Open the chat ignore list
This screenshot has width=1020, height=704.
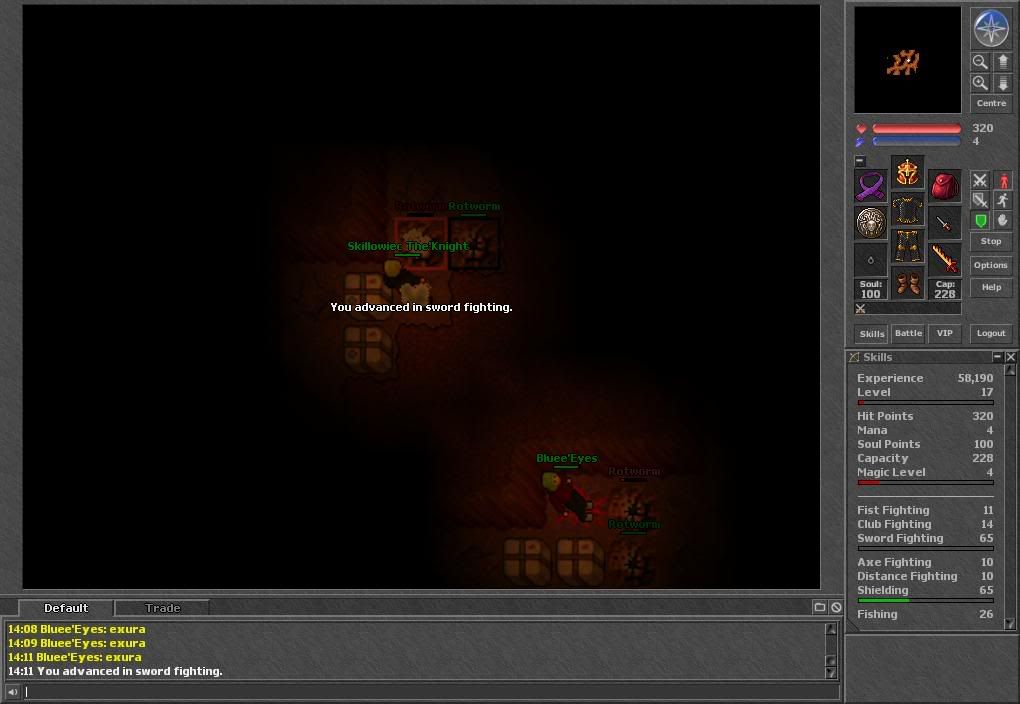click(836, 607)
